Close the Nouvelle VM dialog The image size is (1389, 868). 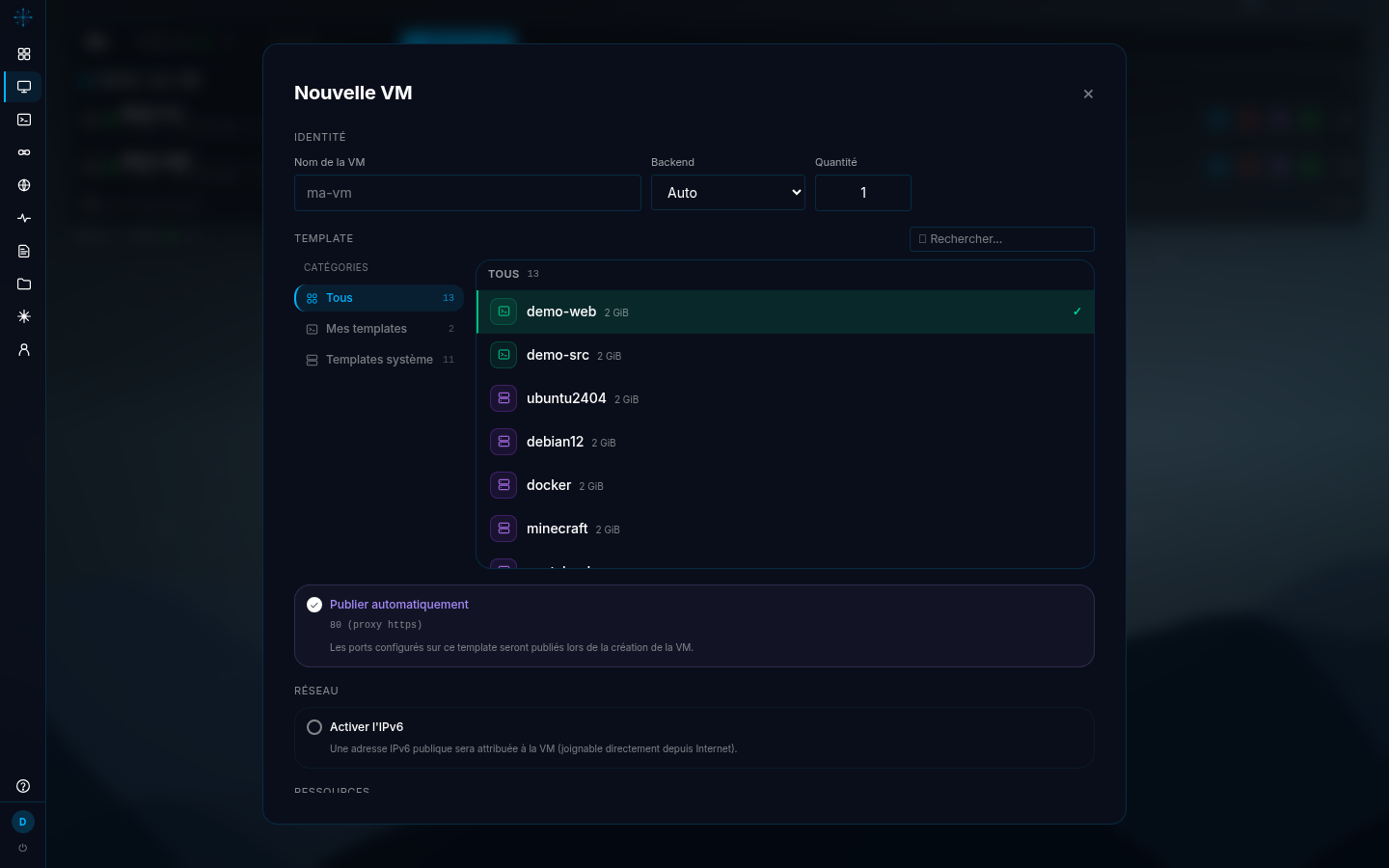point(1088,94)
